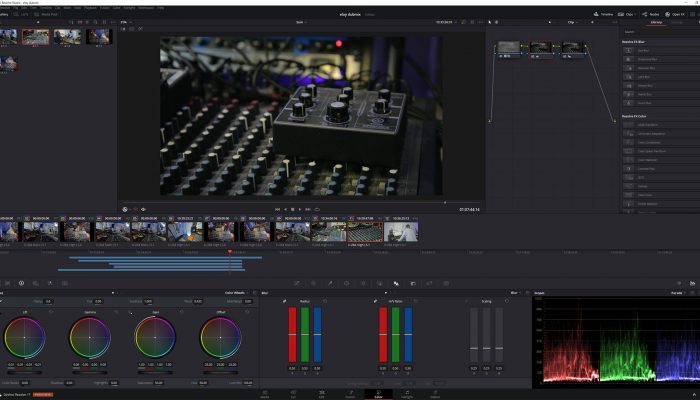Select the Color Wheels palette icon
Image resolution: width=700 pixels, height=400 pixels.
[x=21, y=283]
